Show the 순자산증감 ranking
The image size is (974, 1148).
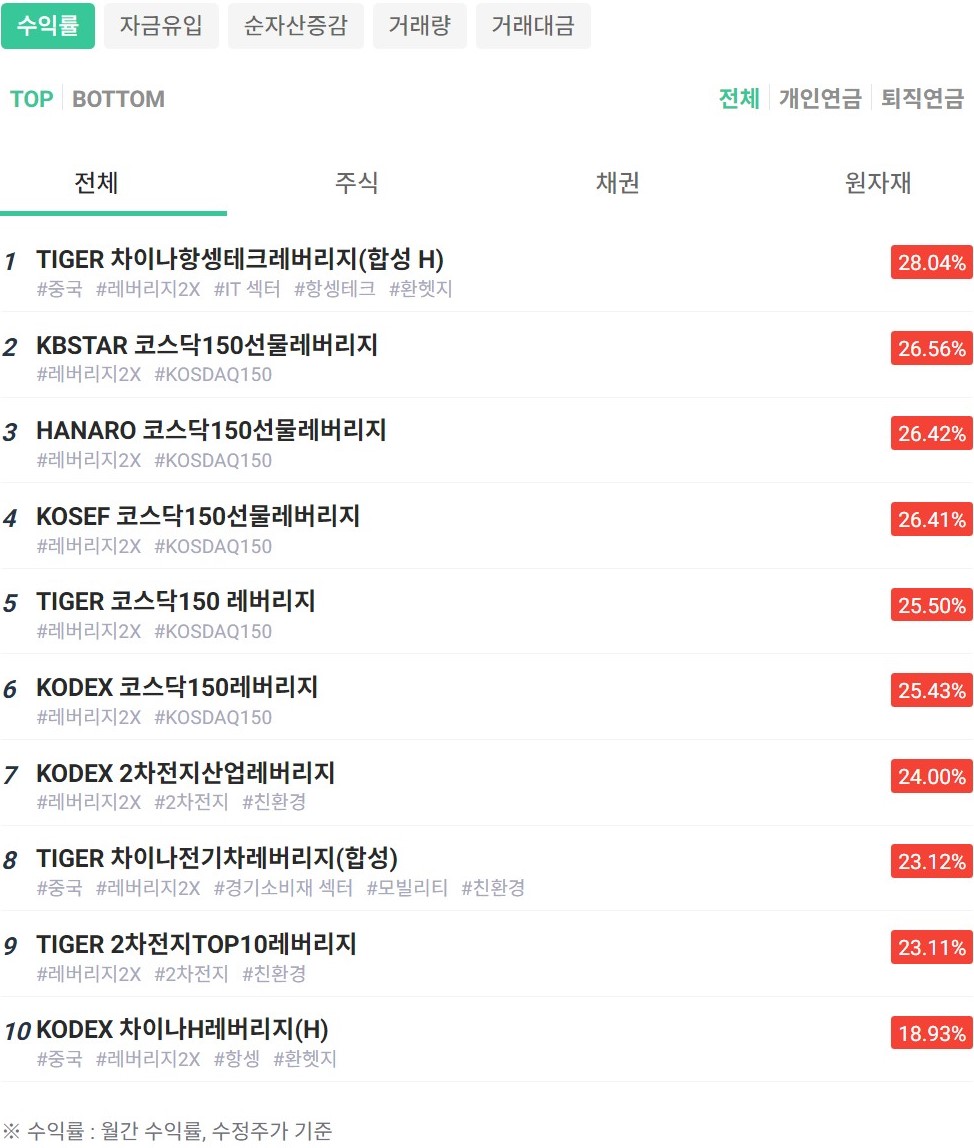(x=296, y=26)
